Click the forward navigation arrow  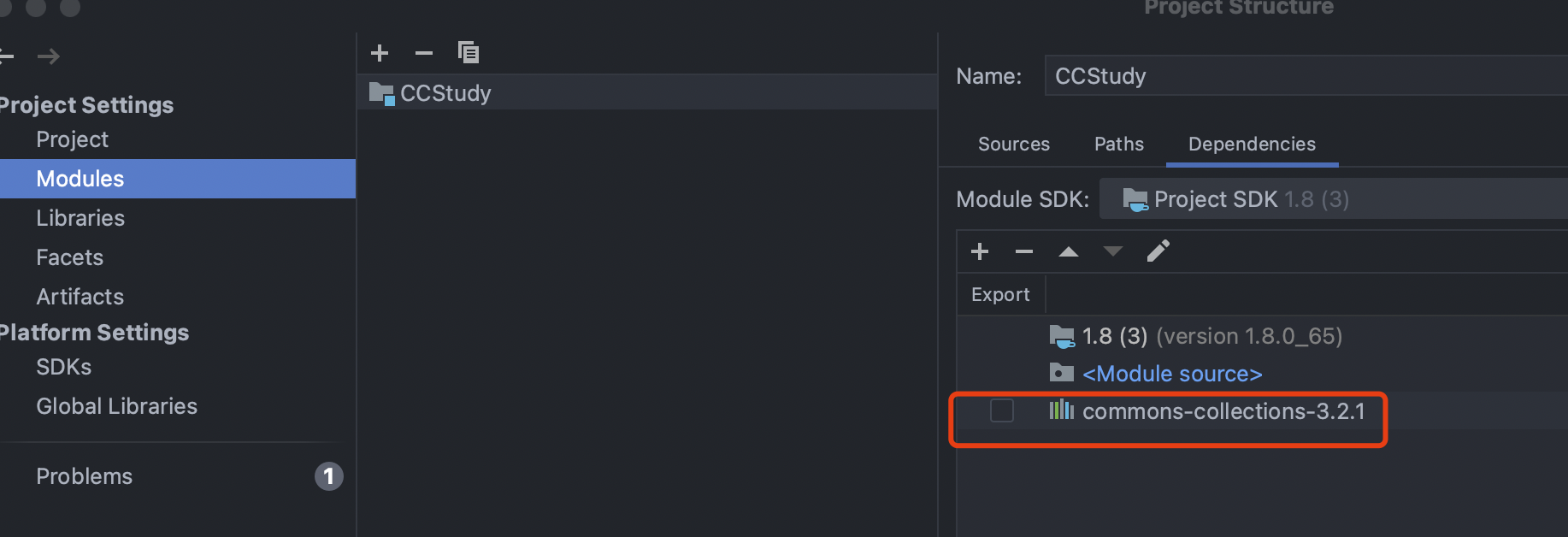(49, 56)
